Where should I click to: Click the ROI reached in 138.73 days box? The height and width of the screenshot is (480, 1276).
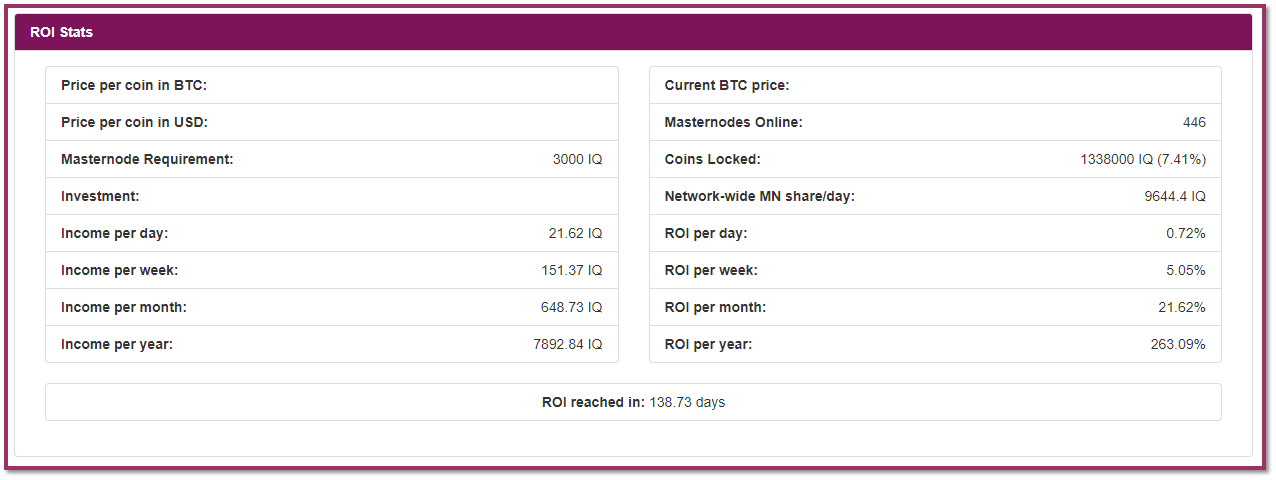pos(633,402)
